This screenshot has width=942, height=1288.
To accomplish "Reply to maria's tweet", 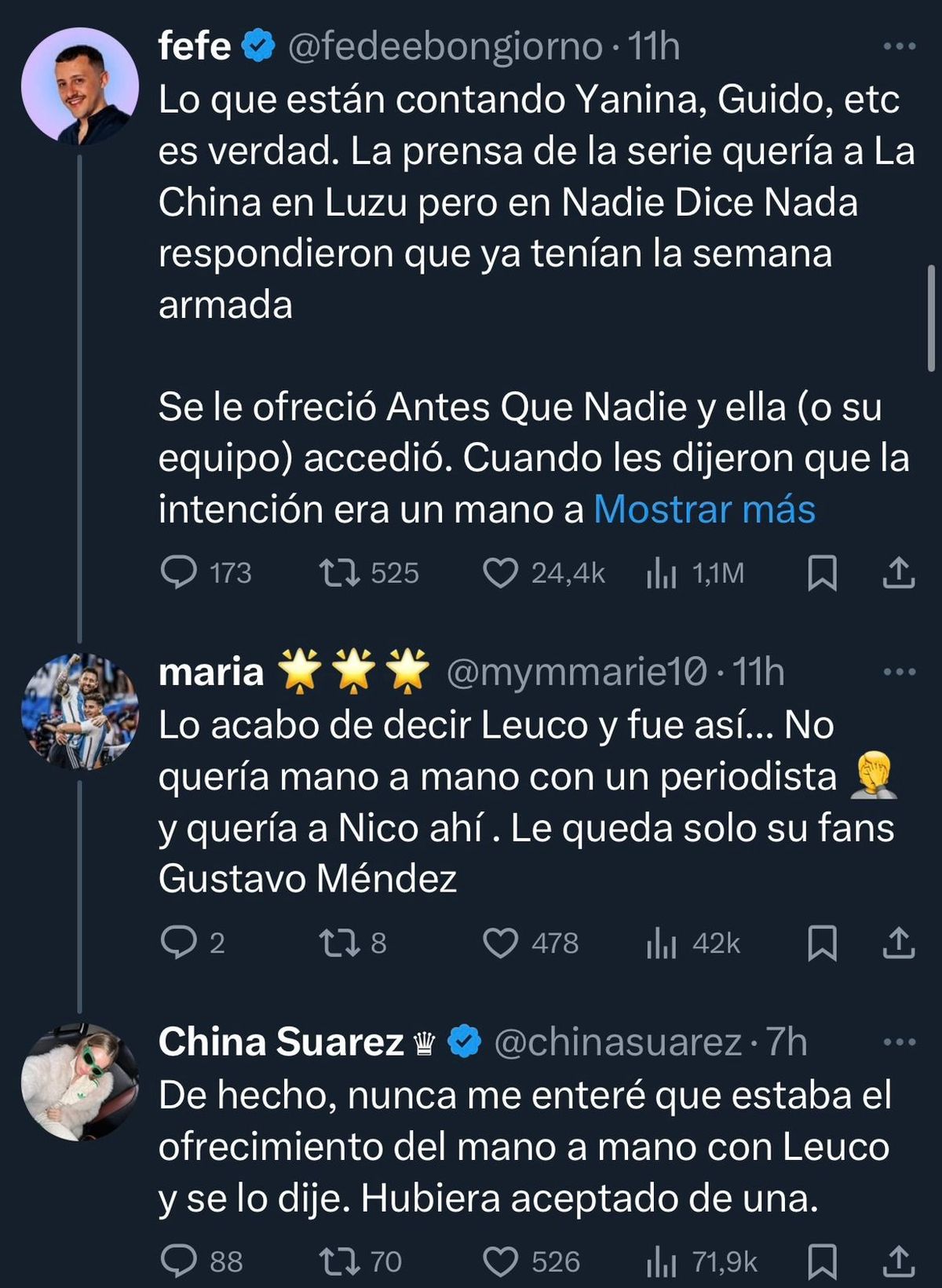I will tap(179, 943).
